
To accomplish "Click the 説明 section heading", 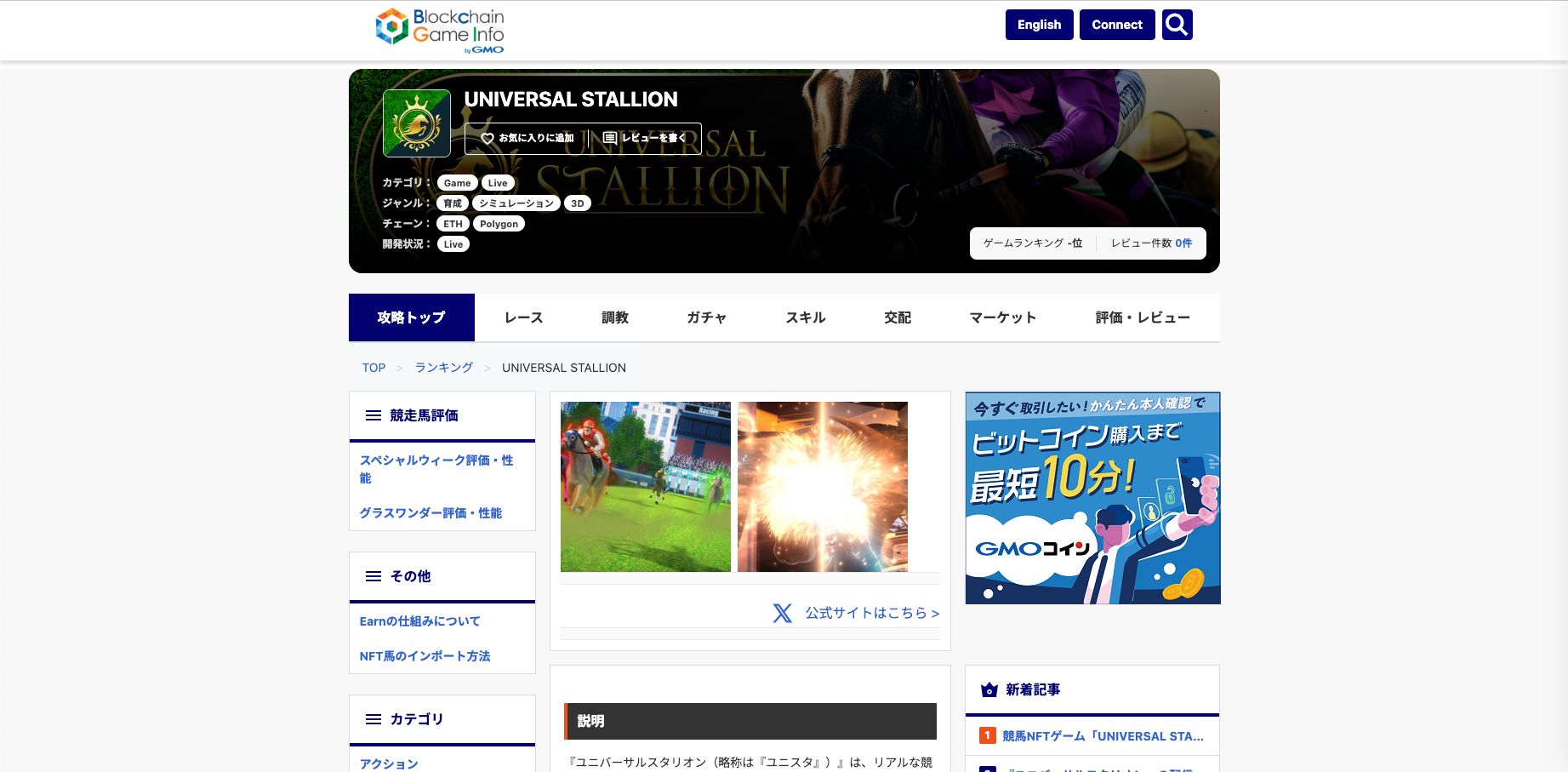I will point(750,721).
